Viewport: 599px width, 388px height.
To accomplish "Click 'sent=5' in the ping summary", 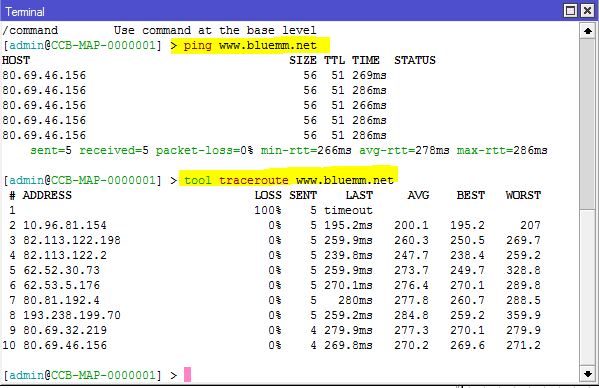I will coord(51,150).
